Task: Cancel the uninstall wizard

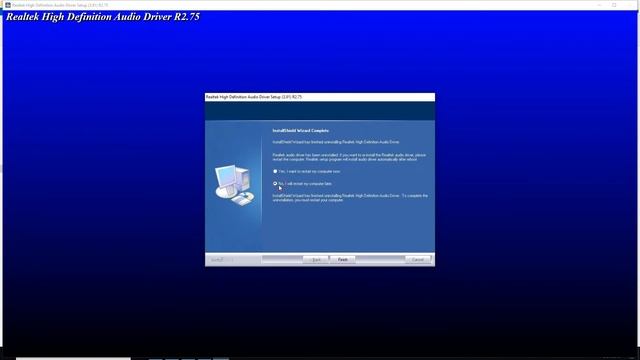Action: [x=418, y=260]
